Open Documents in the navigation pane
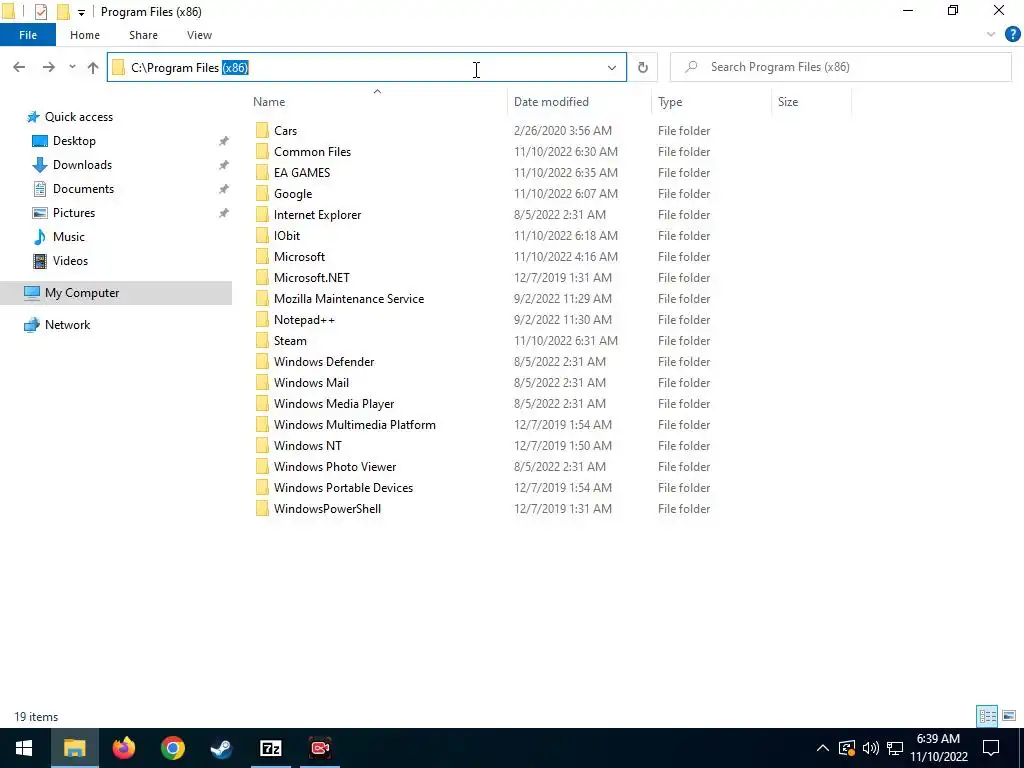Viewport: 1024px width, 768px height. [x=83, y=189]
